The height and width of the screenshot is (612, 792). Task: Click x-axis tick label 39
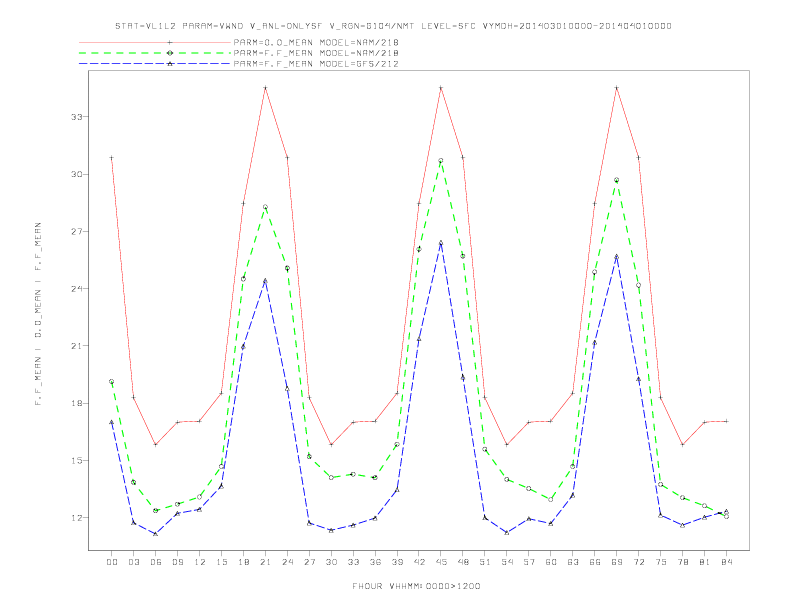pos(397,562)
